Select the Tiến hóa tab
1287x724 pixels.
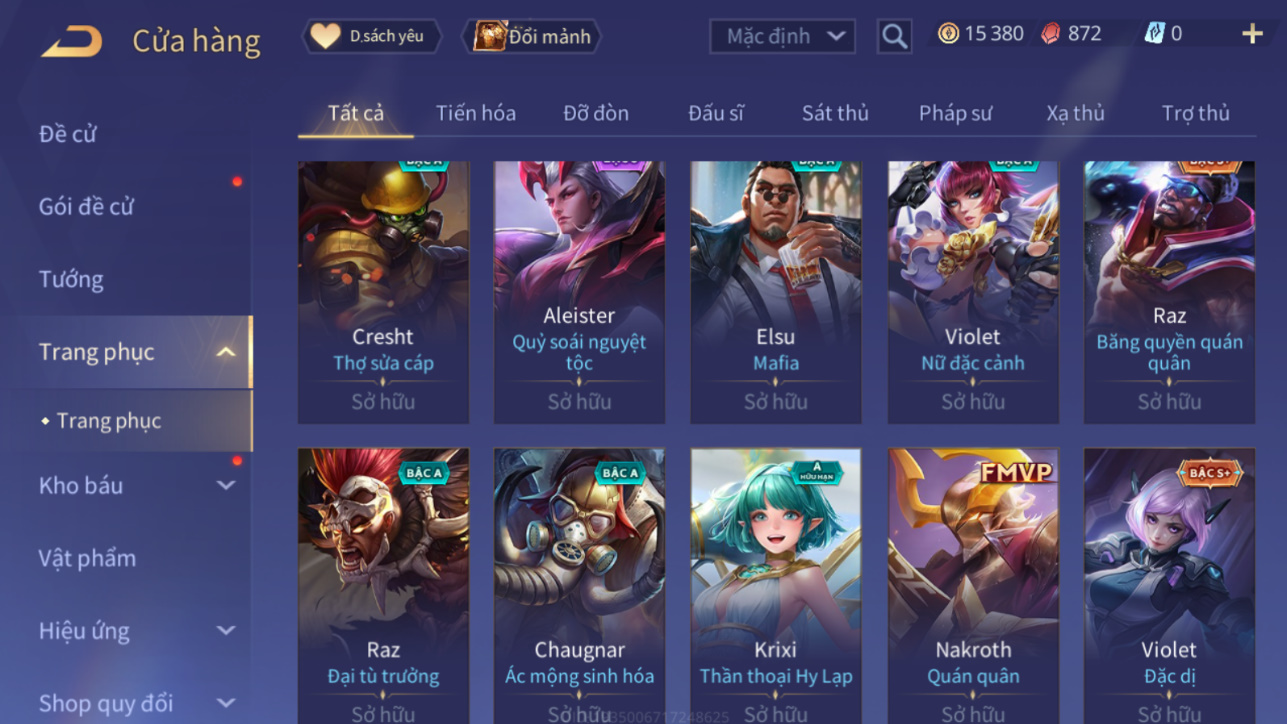coord(476,113)
